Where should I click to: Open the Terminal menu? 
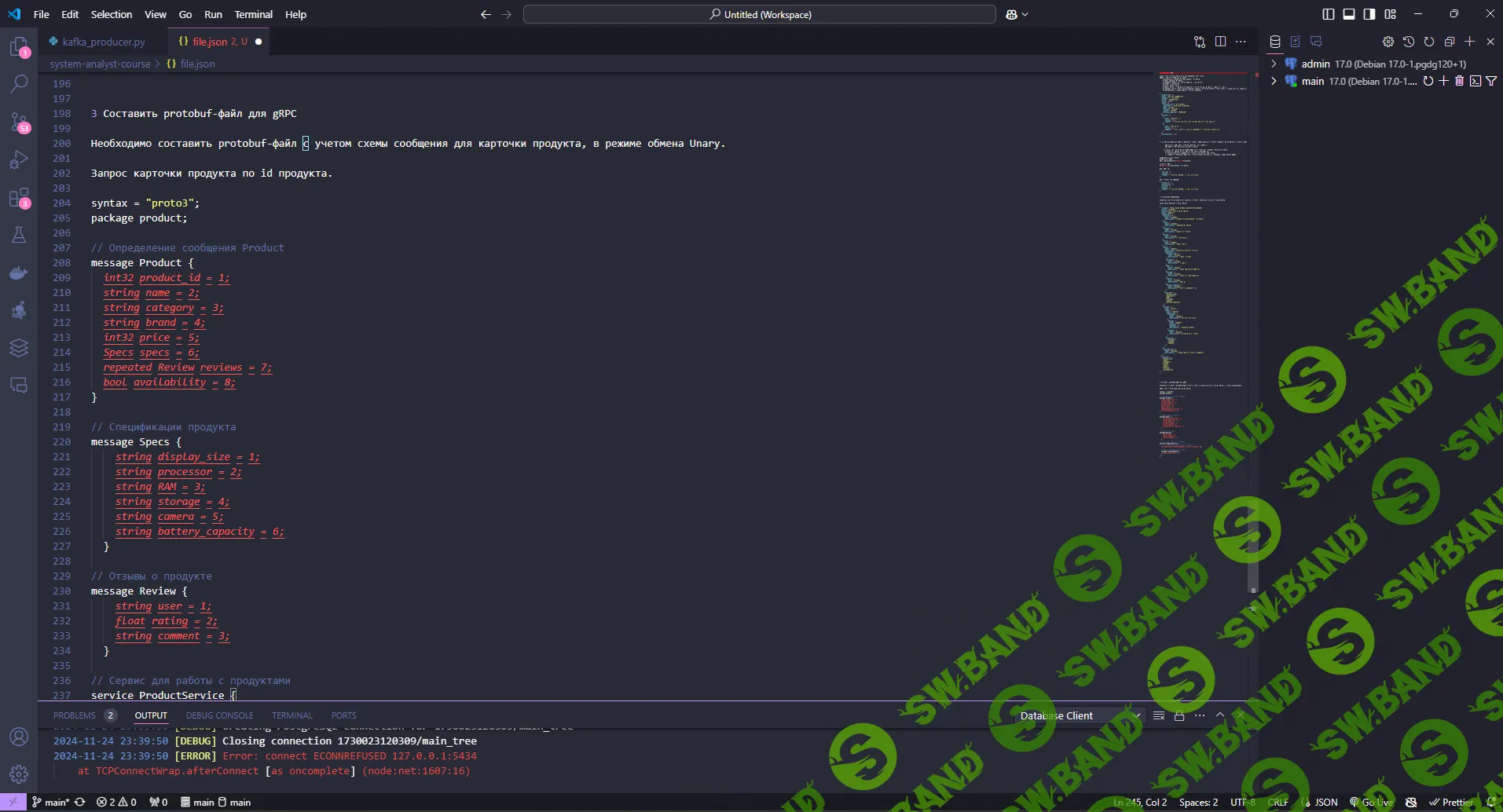pyautogui.click(x=254, y=14)
